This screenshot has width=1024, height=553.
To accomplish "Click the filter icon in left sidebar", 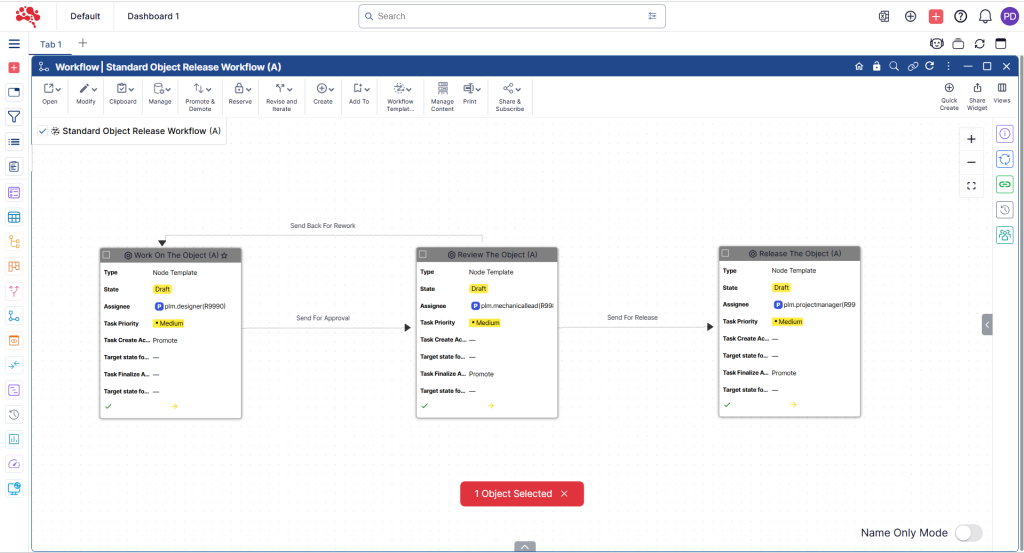I will [x=14, y=117].
